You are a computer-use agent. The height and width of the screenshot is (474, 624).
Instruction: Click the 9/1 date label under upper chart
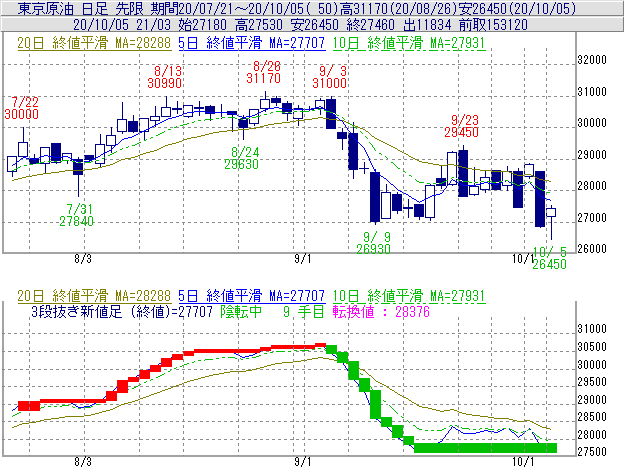coord(303,259)
